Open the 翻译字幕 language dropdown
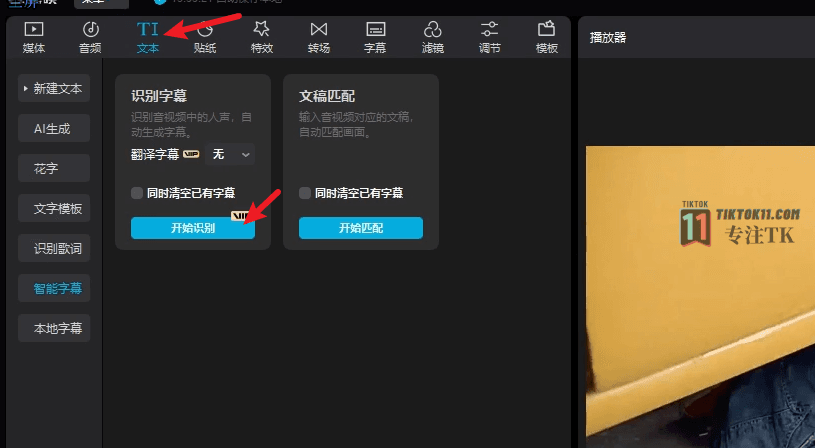Viewport: 815px width, 448px height. (x=232, y=154)
